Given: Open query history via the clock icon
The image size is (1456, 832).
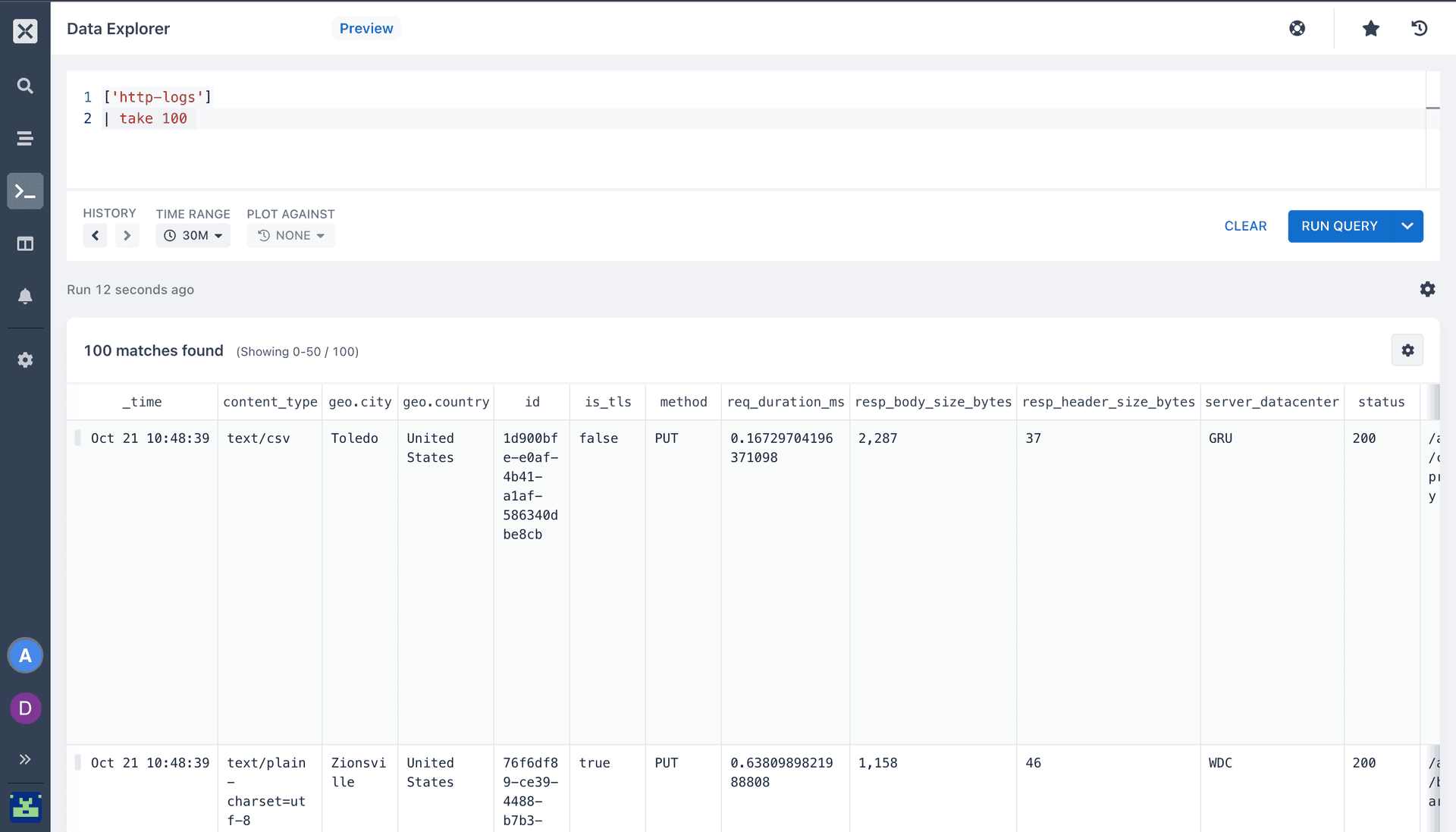Looking at the screenshot, I should 1419,28.
